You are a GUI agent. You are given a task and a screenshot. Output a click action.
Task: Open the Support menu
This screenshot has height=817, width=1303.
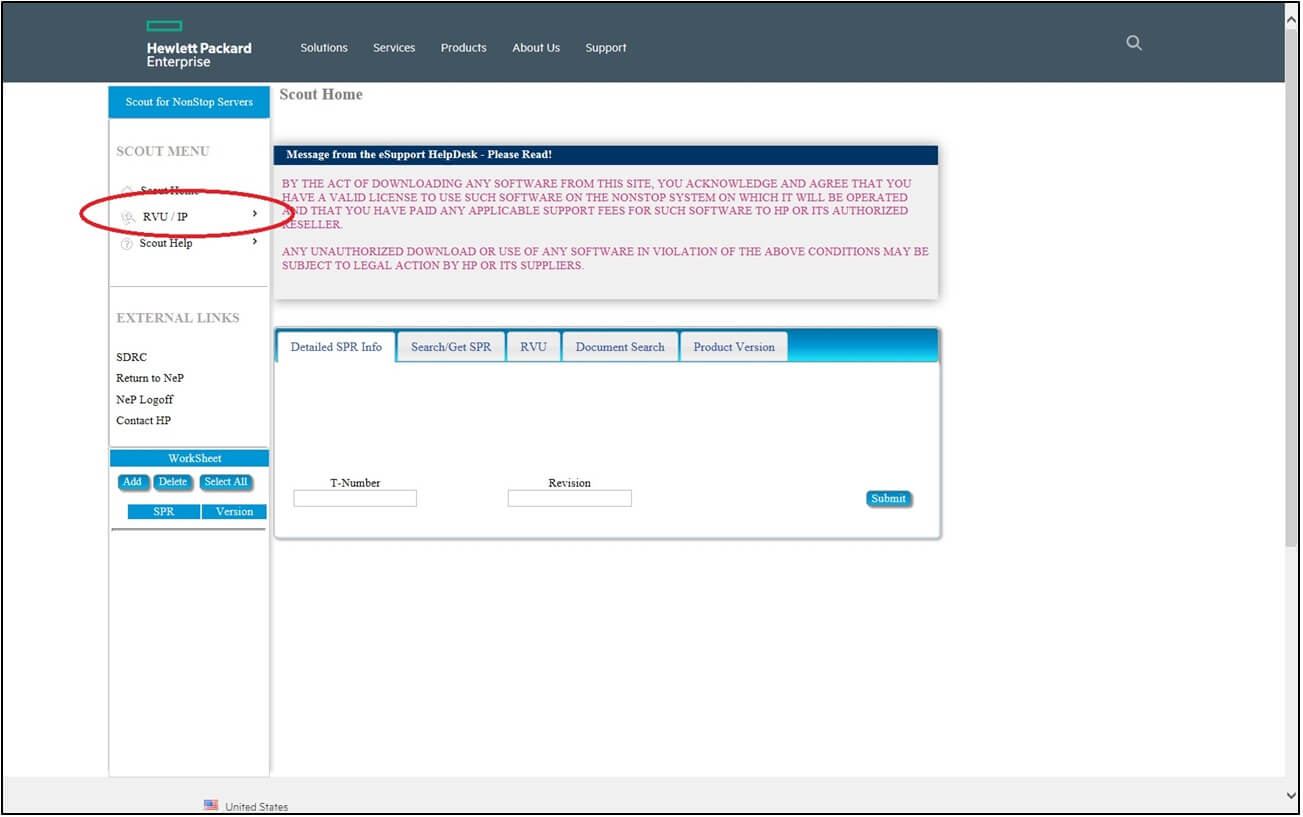point(606,48)
